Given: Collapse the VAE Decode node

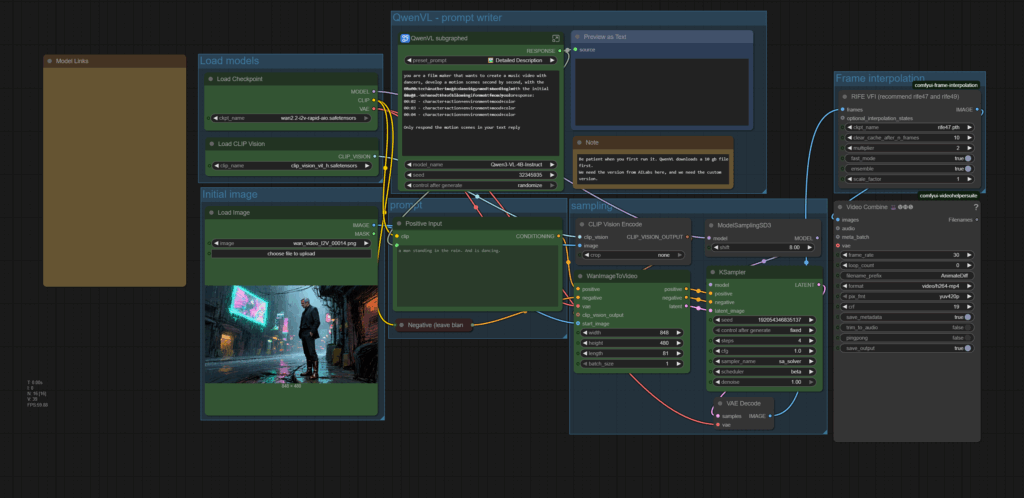Looking at the screenshot, I should tap(721, 403).
